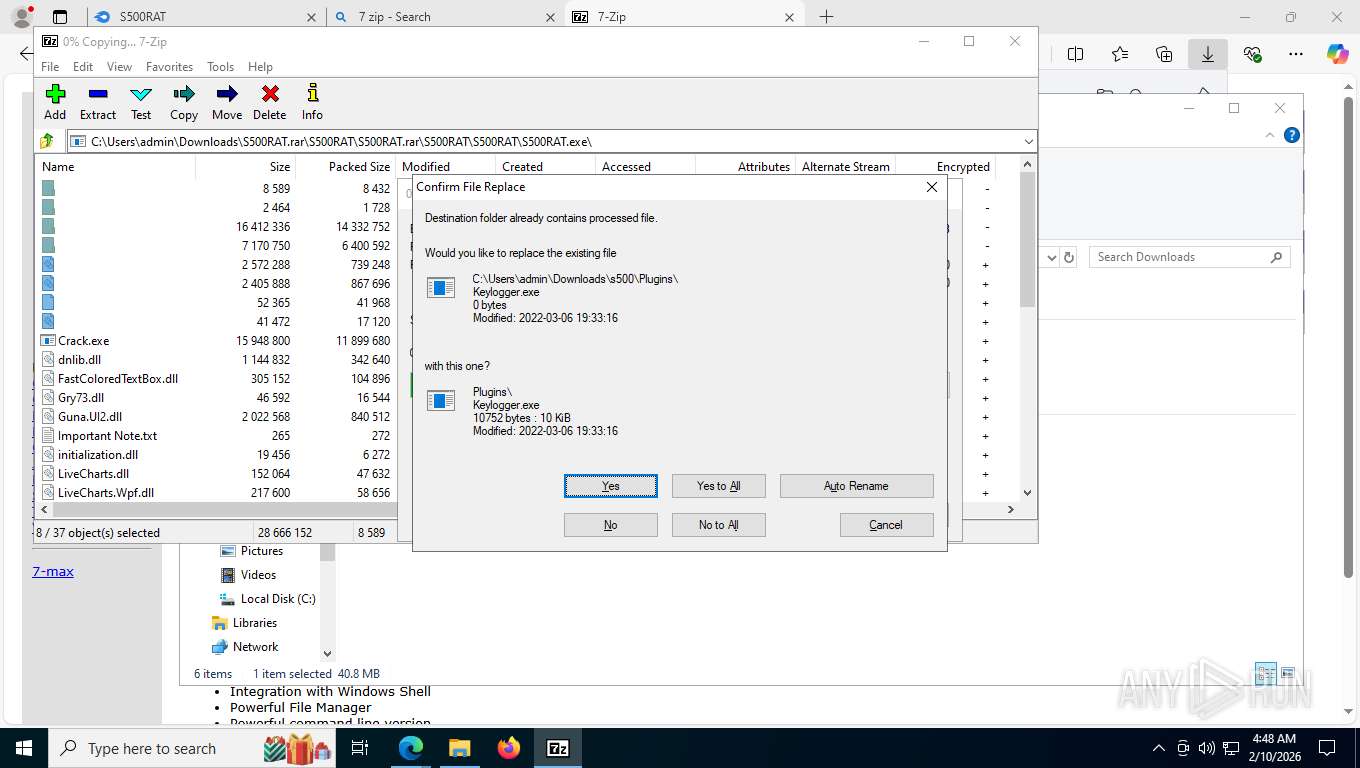Switch to the 7 zip - Search tab
This screenshot has height=768, width=1360.
coord(446,17)
